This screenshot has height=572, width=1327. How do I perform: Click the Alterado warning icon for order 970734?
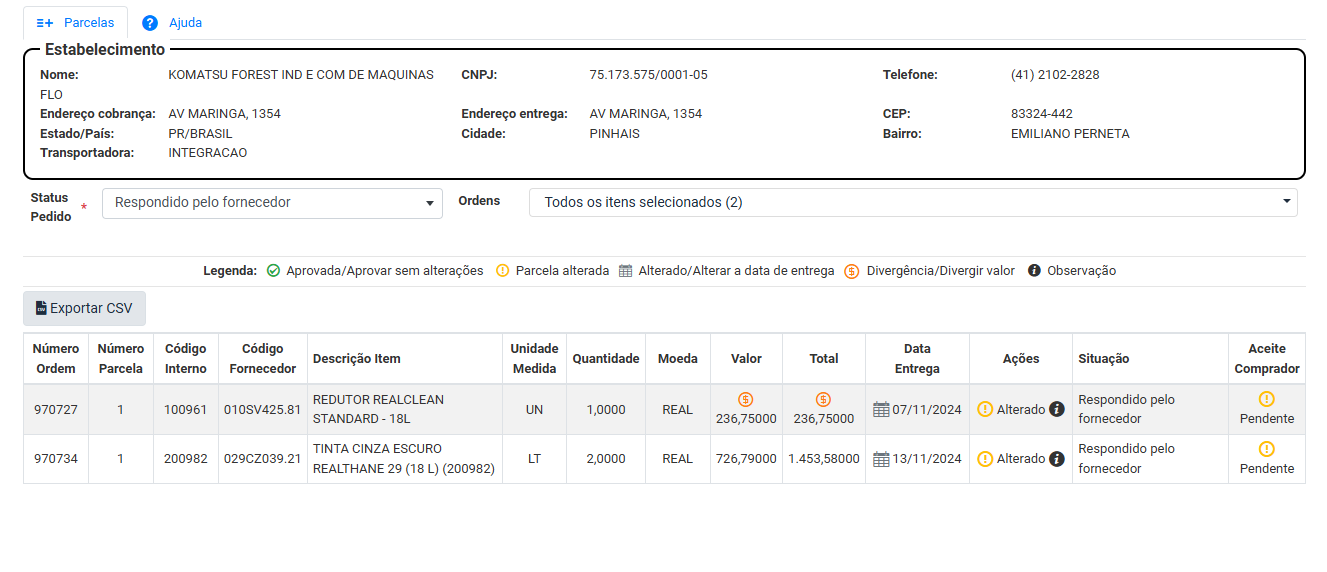click(985, 459)
